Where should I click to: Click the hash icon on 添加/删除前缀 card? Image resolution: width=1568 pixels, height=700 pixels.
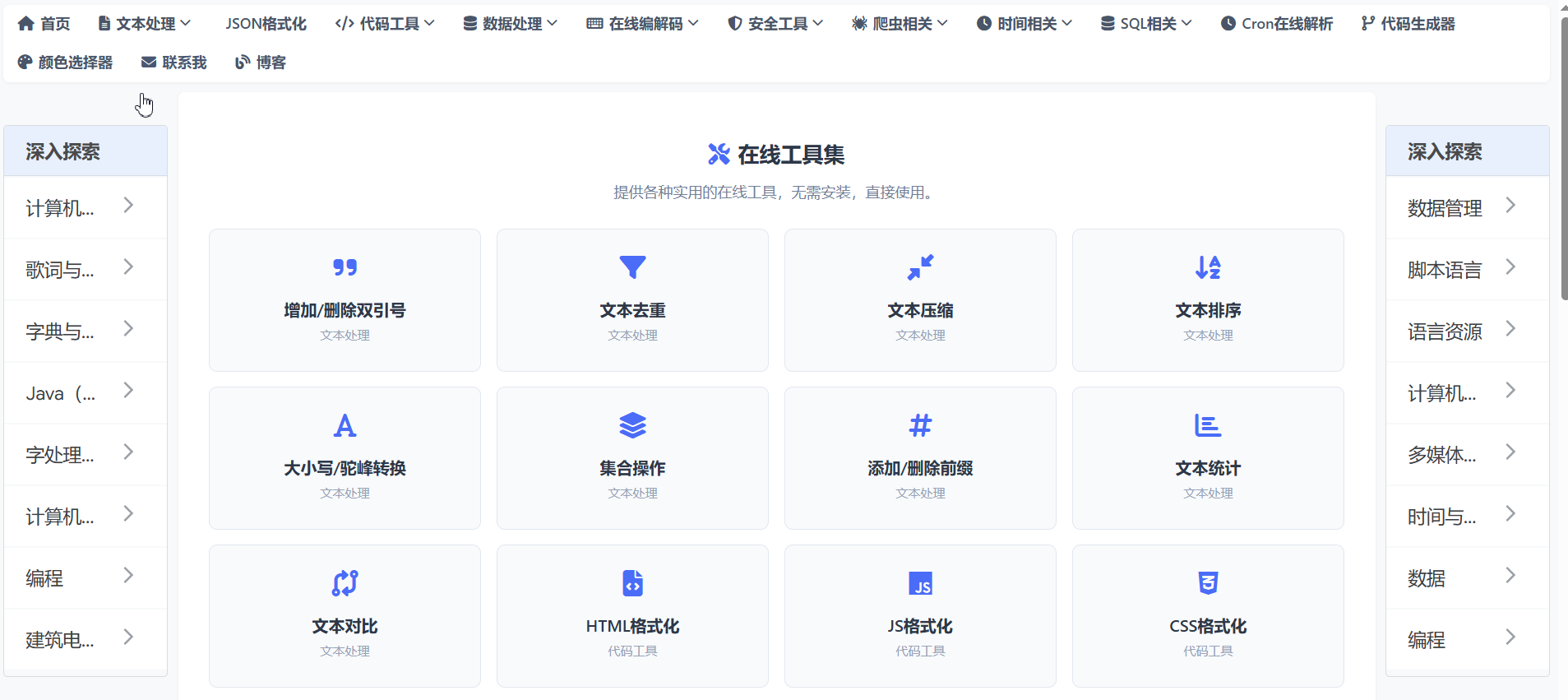pos(920,425)
